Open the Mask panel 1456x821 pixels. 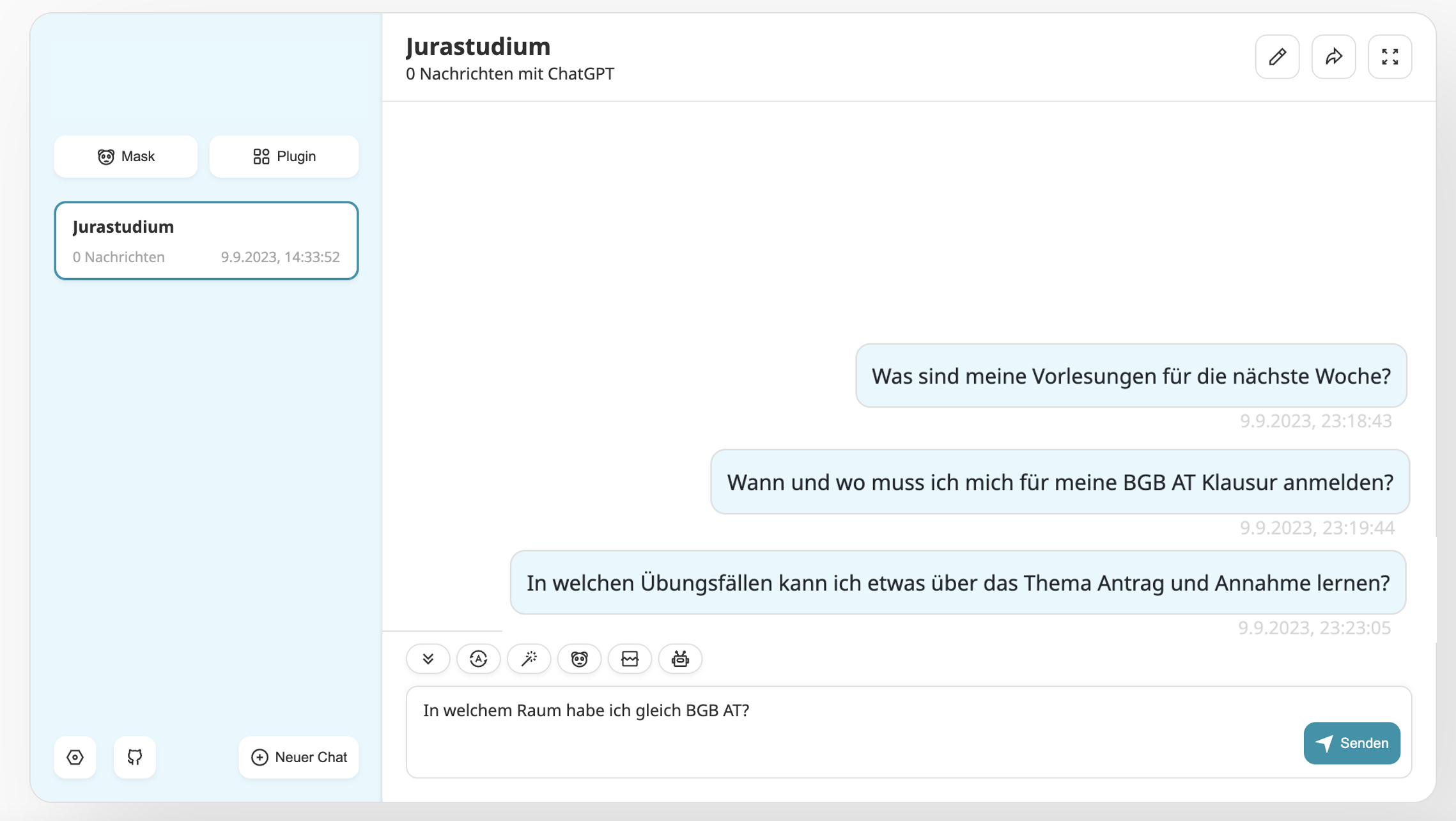(125, 156)
